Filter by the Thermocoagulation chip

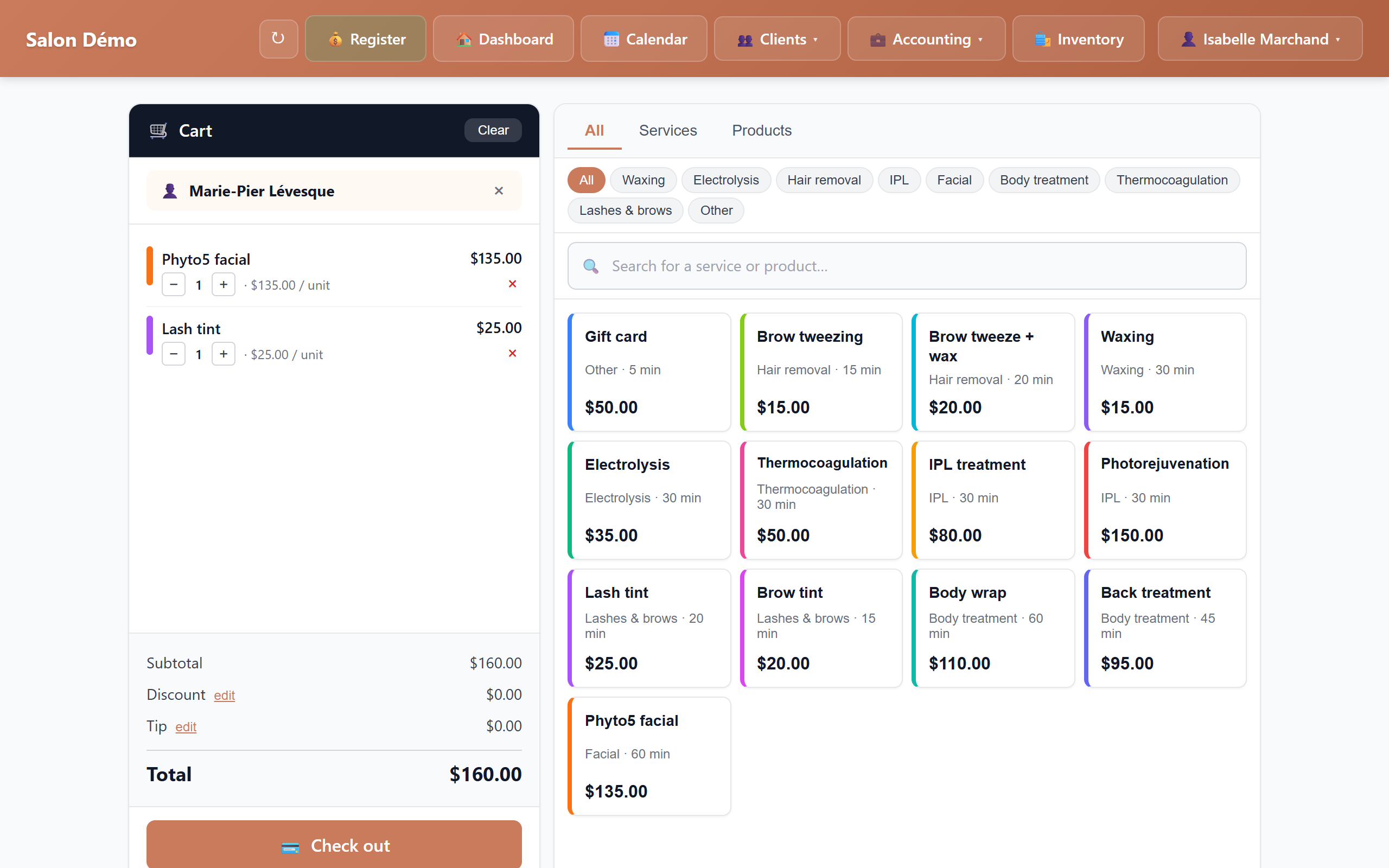(x=1172, y=180)
